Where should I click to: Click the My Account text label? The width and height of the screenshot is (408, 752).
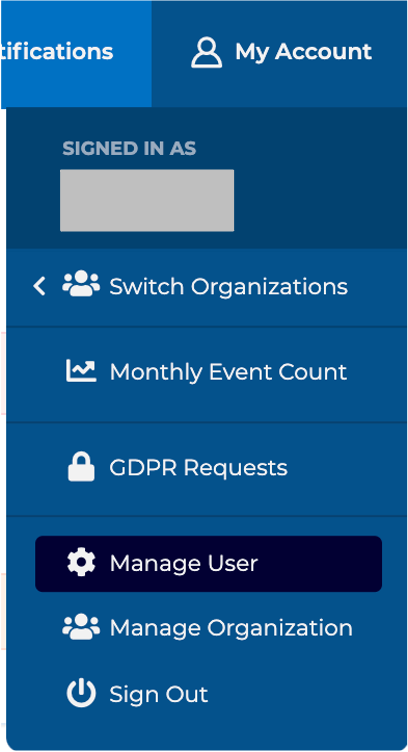303,52
